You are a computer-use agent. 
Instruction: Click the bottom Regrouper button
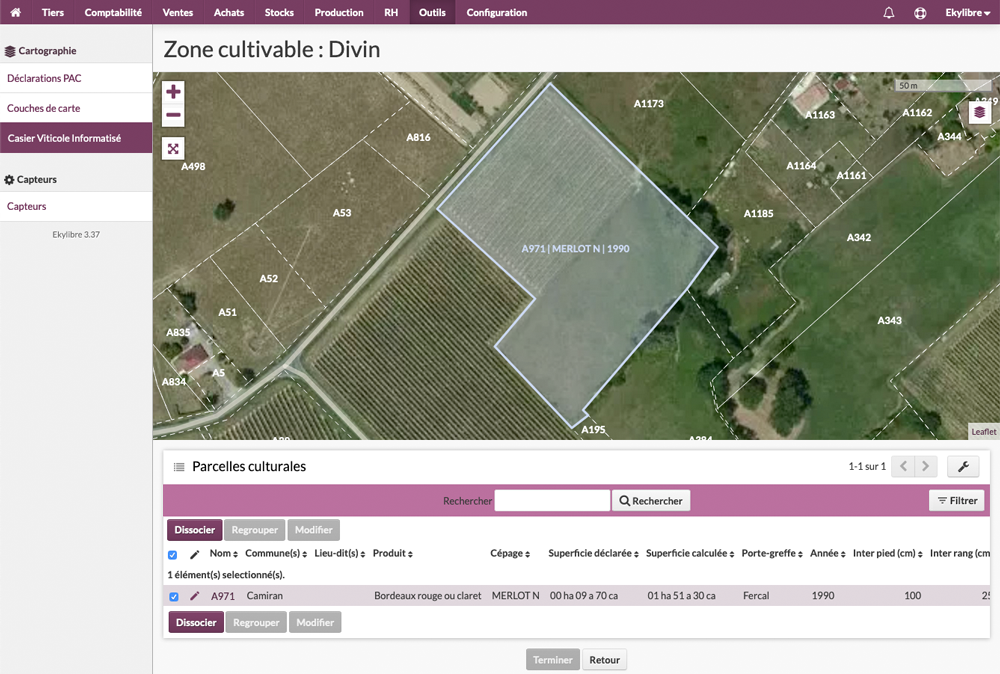pos(256,622)
